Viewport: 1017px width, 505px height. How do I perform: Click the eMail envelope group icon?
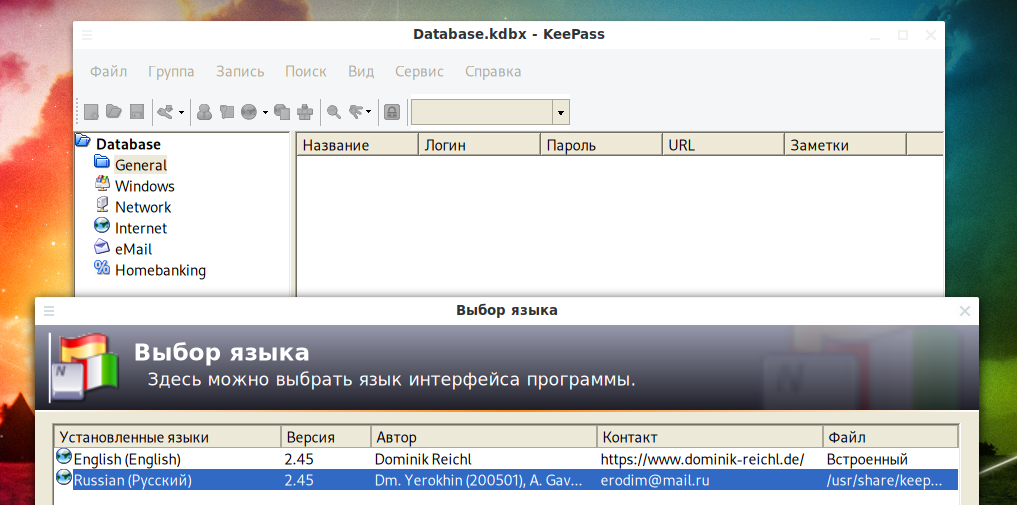(102, 246)
